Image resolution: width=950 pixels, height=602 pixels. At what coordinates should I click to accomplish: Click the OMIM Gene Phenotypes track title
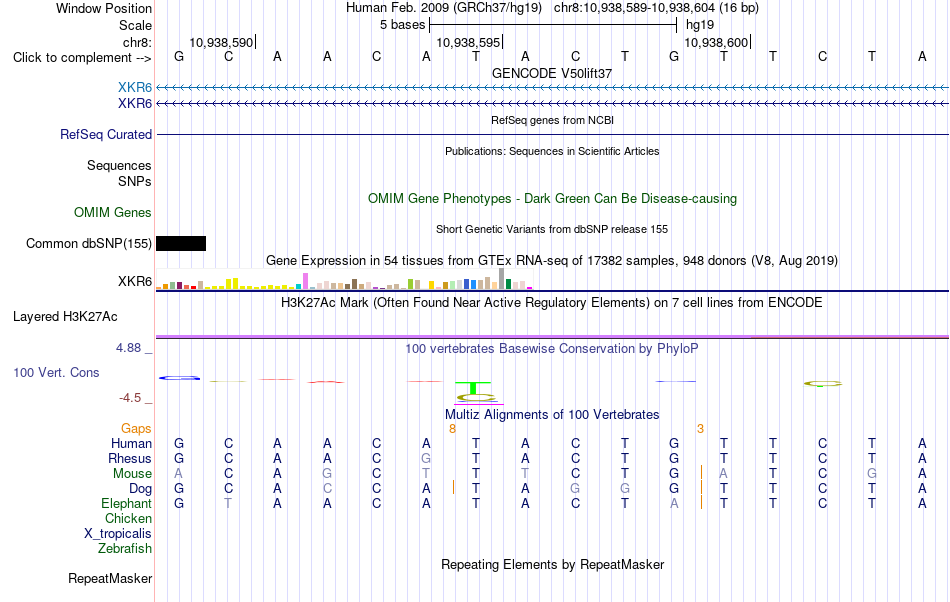click(553, 199)
